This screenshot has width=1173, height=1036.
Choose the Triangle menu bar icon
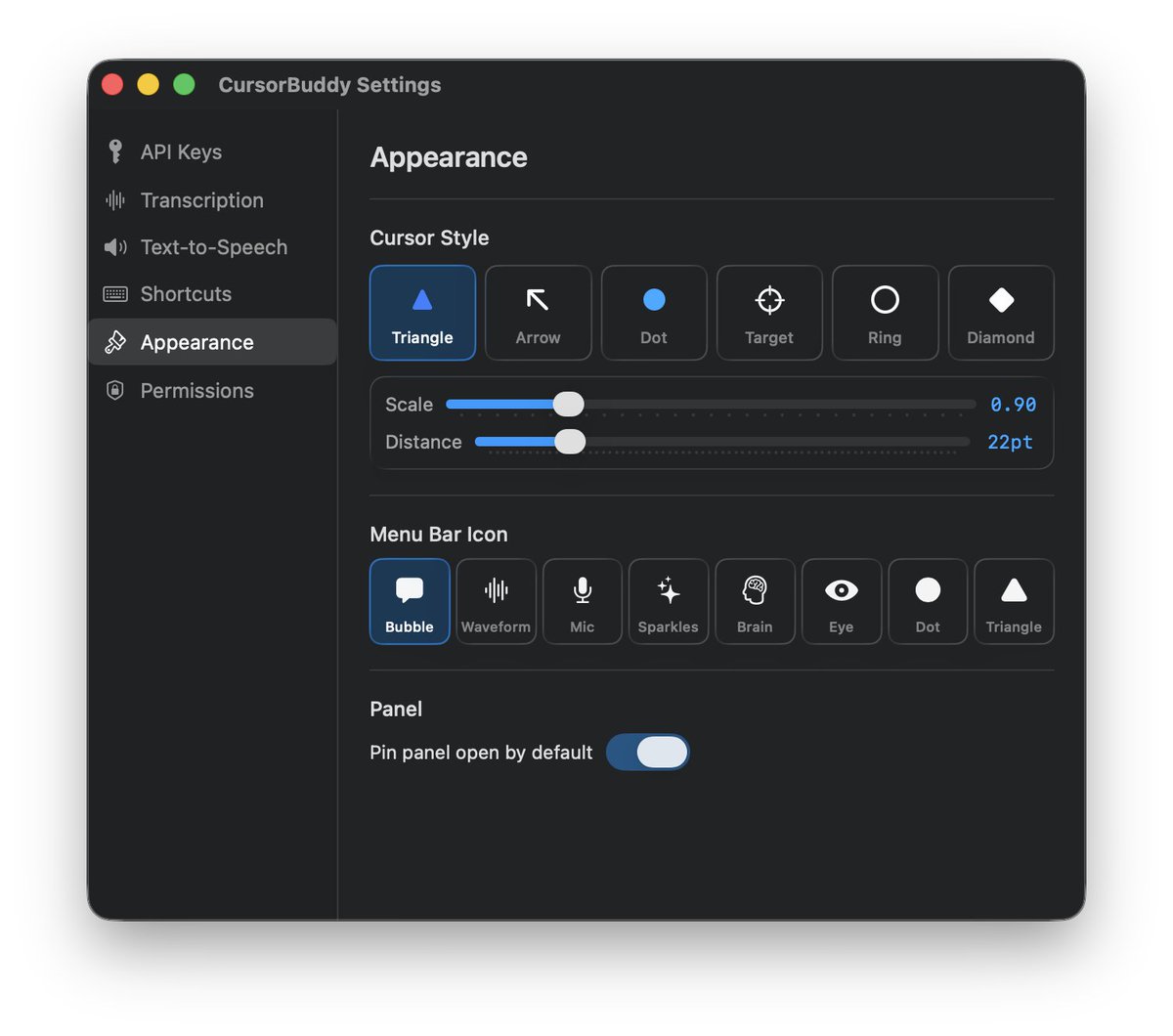1014,601
